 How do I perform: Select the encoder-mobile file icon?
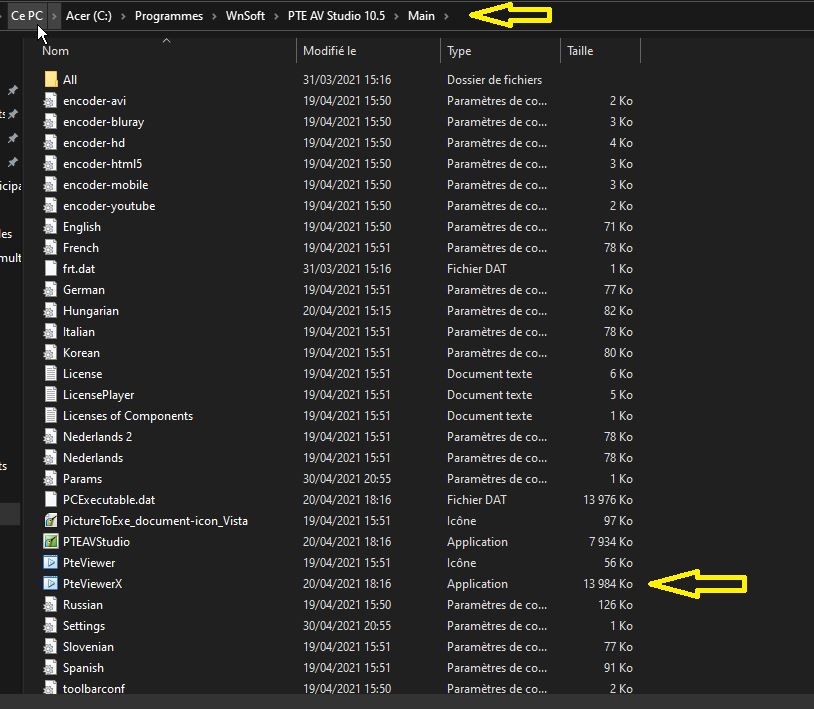coord(50,185)
